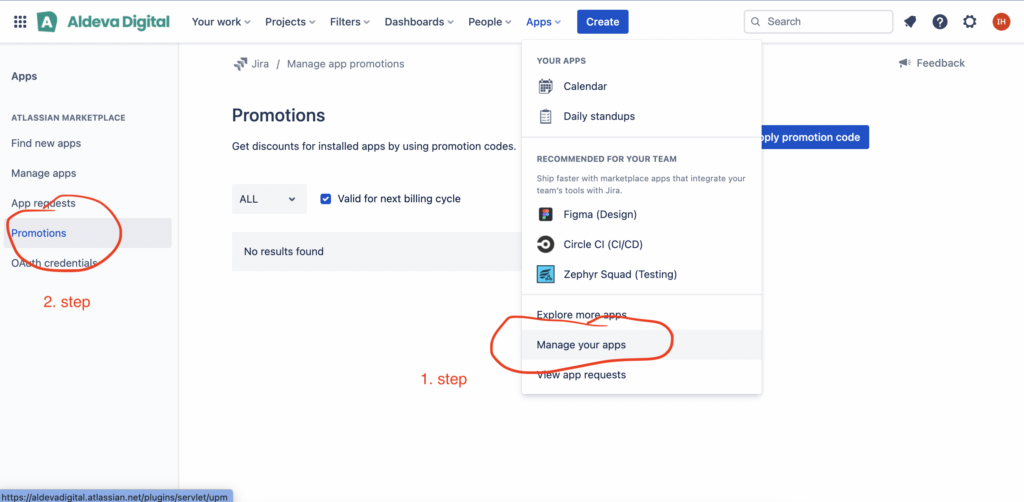
Task: Collapse the Apps menu
Action: click(x=543, y=22)
